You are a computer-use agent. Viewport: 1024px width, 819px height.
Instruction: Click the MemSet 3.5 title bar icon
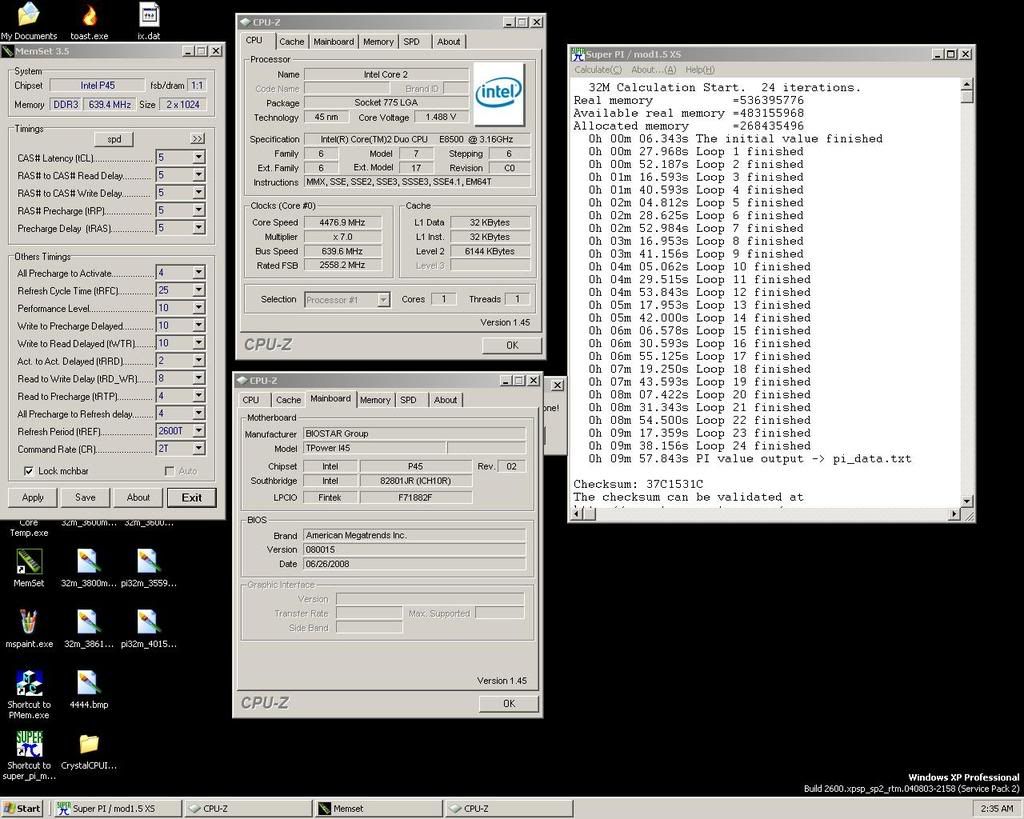pos(8,51)
